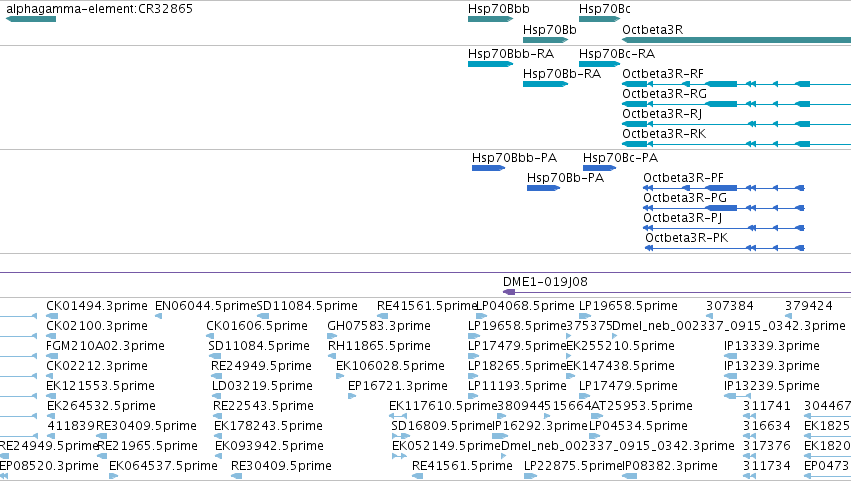Click GH07583.3prime EST label
Image resolution: width=851 pixels, height=481 pixels.
coord(378,326)
